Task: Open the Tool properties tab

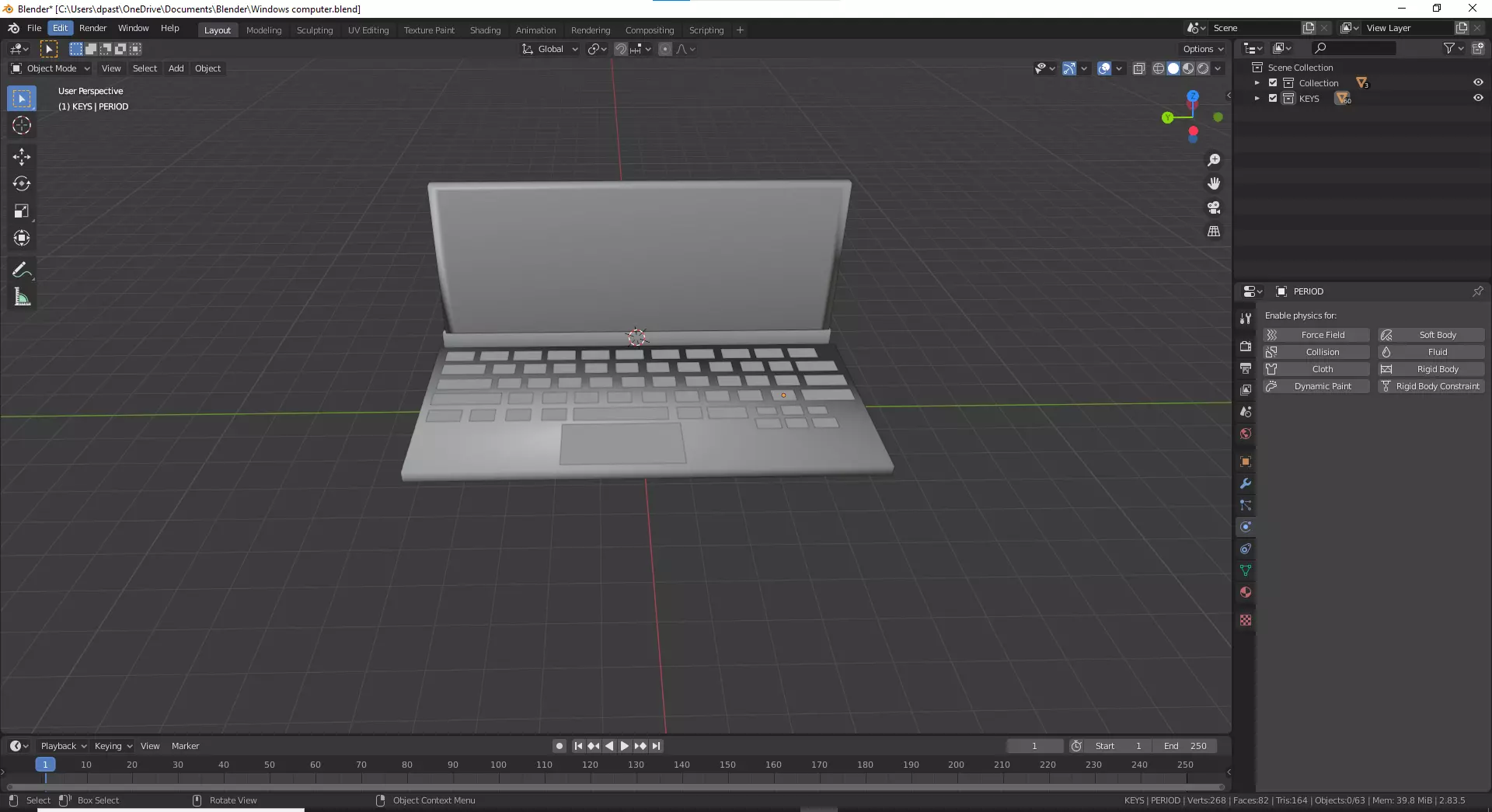Action: (x=1246, y=319)
